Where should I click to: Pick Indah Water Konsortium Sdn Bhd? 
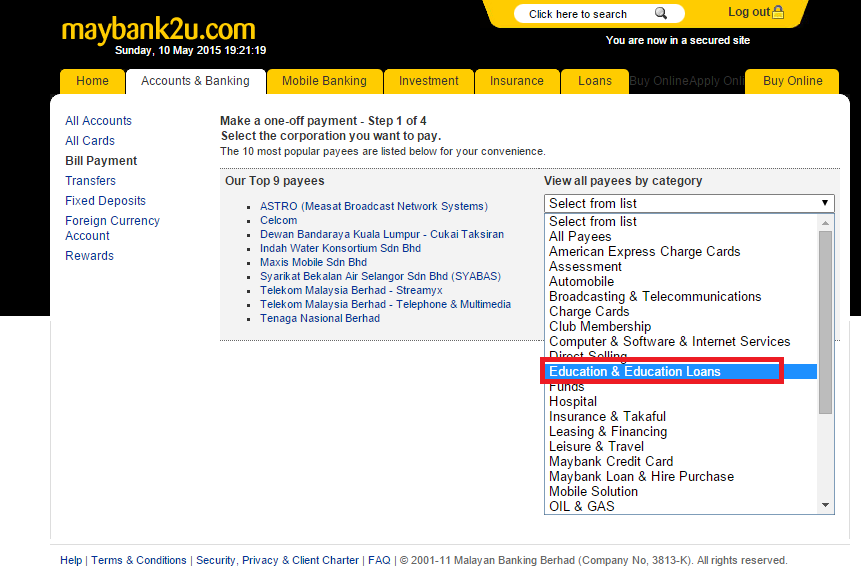tap(340, 248)
